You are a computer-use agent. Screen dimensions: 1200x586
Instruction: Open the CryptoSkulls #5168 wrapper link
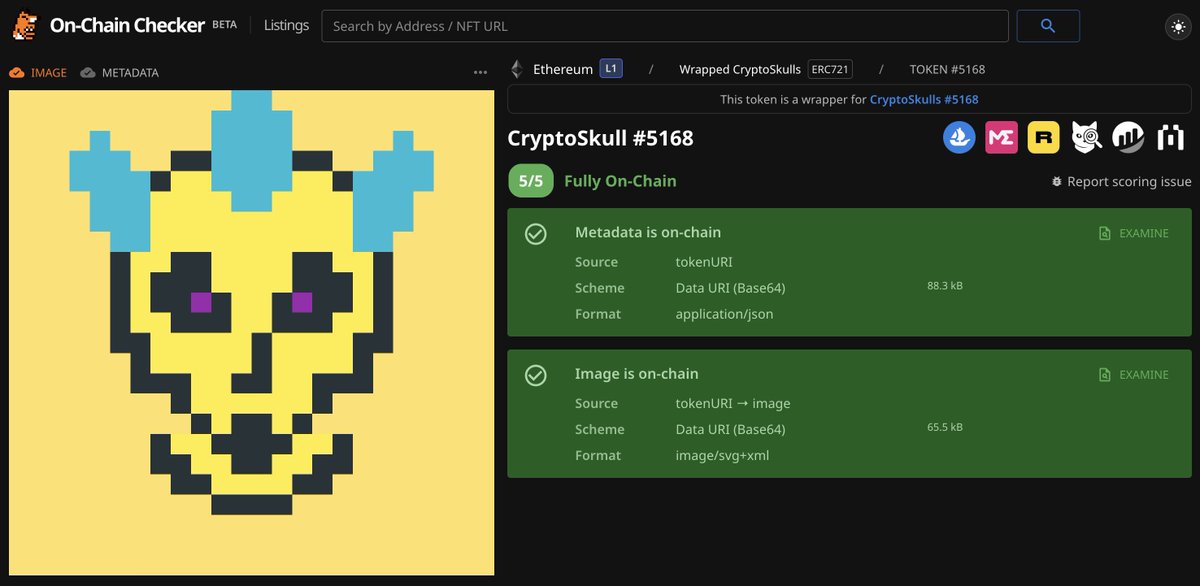tap(924, 99)
